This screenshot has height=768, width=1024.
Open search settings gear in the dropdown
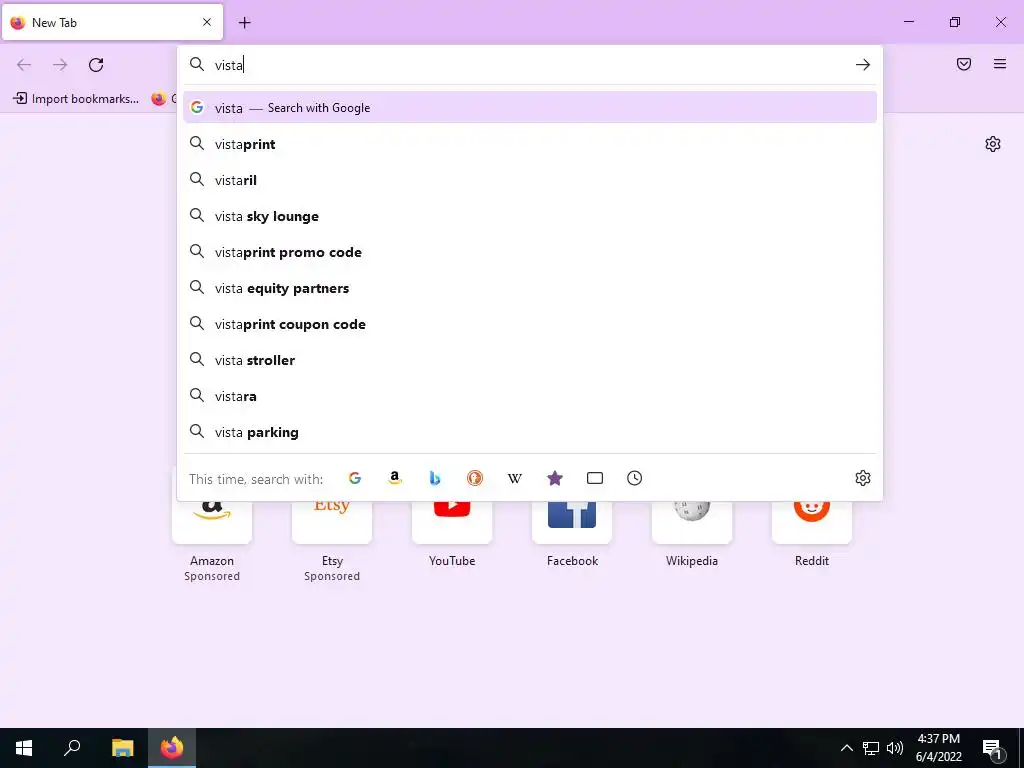click(x=863, y=478)
